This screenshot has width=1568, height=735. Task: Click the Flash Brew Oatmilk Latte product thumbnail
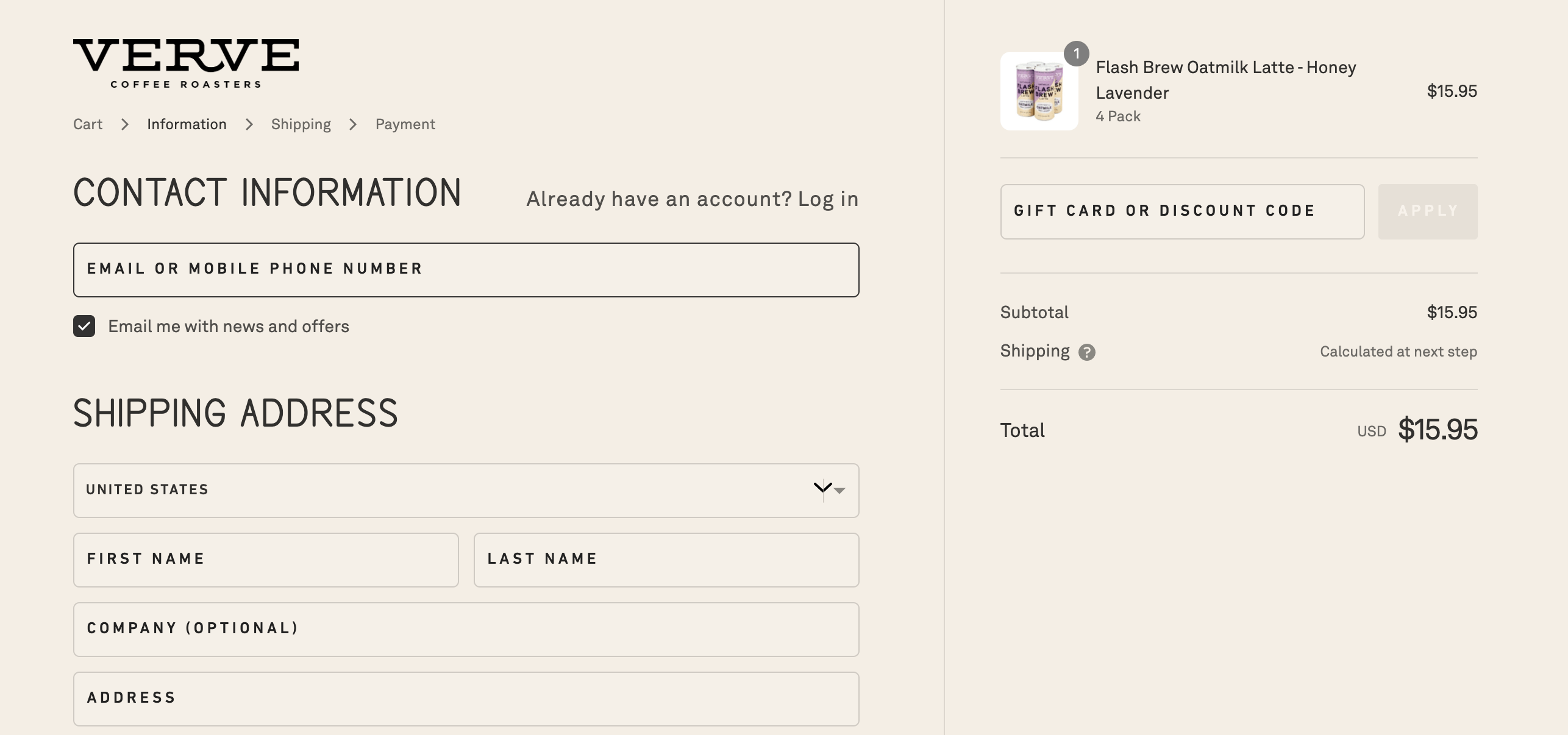[x=1039, y=91]
